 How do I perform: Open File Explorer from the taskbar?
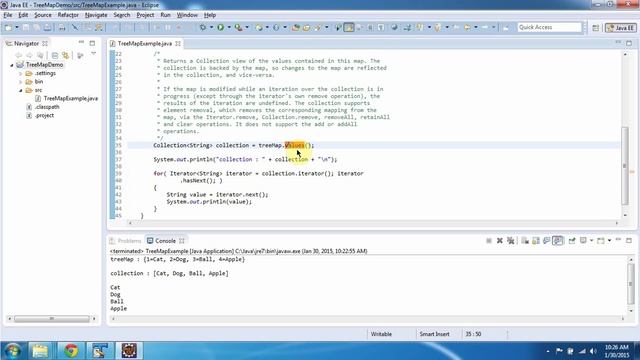[40, 351]
